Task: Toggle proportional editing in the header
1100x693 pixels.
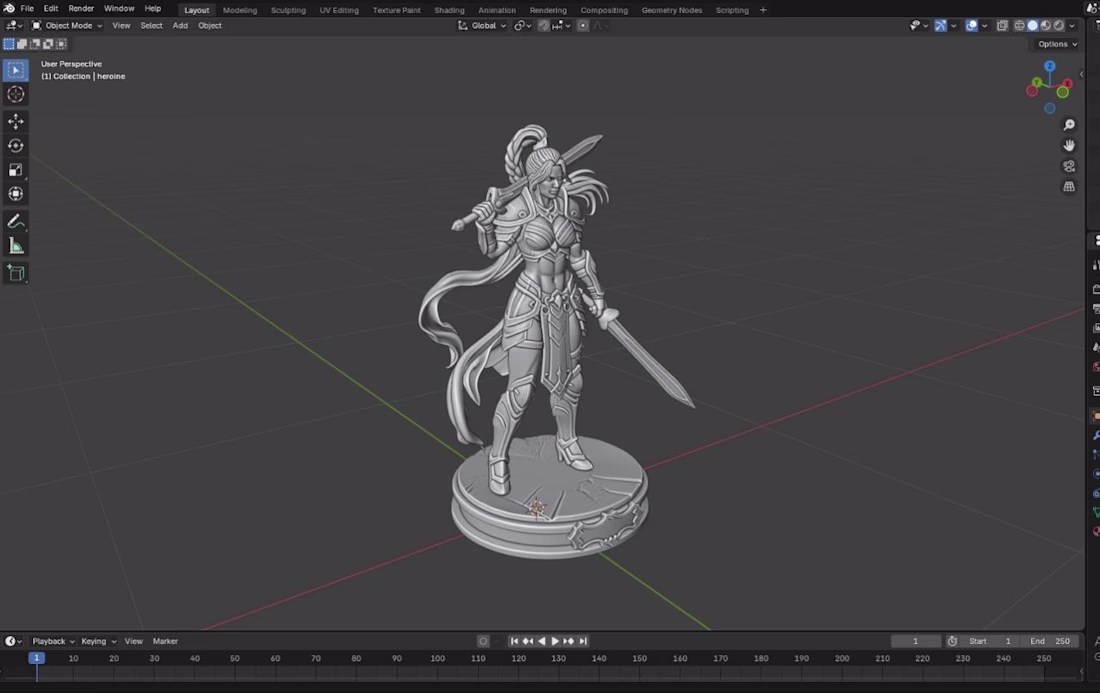Action: tap(583, 26)
